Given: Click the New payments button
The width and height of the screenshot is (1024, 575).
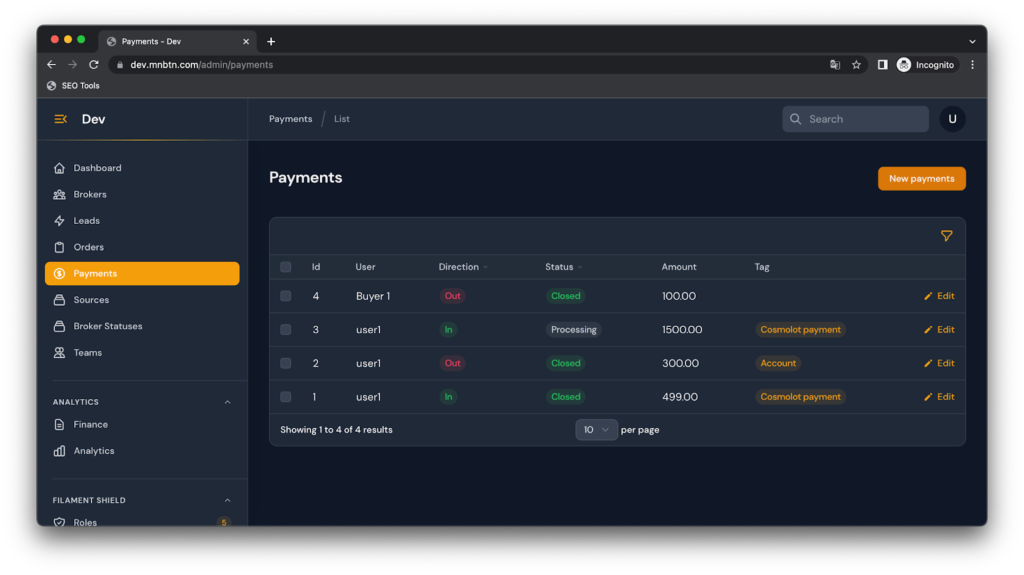Looking at the screenshot, I should coord(921,179).
